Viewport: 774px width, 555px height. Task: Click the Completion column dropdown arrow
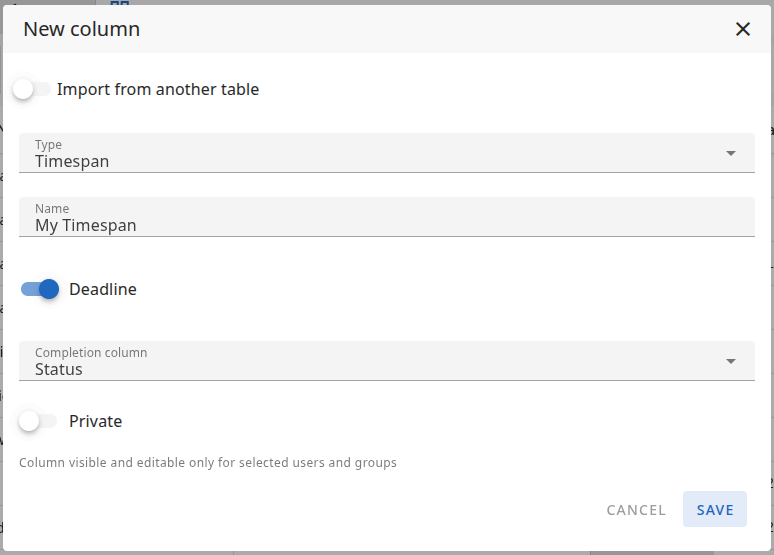[731, 361]
